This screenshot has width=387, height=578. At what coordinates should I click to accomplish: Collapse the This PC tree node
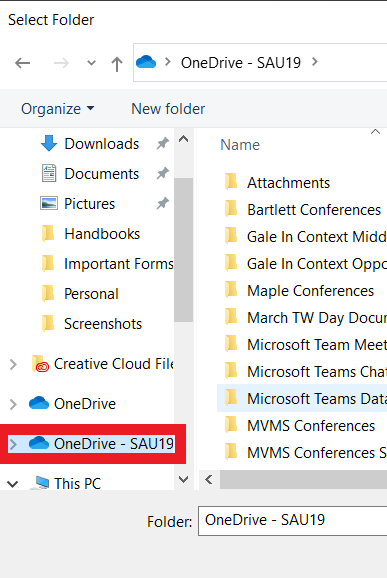(13, 484)
